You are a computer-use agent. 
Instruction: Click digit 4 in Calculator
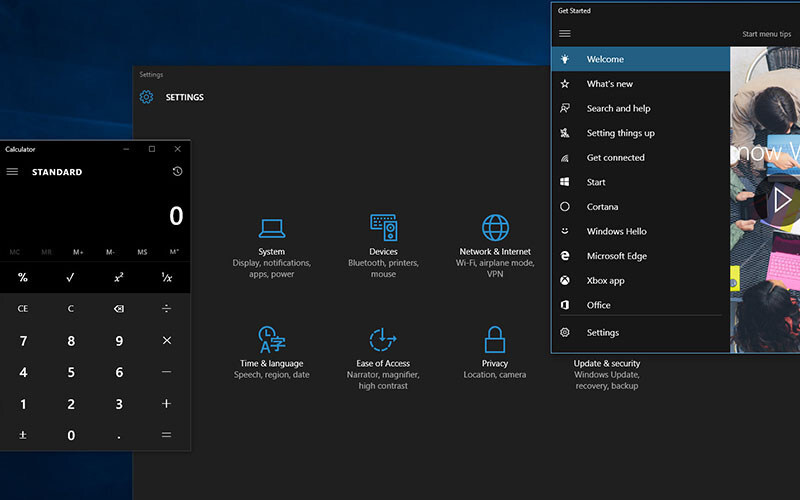click(23, 372)
